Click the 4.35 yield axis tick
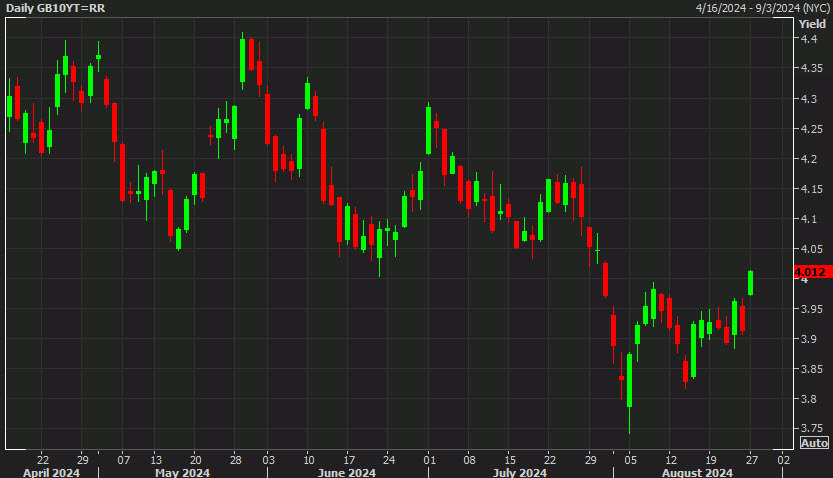833x478 pixels. pyautogui.click(x=809, y=69)
